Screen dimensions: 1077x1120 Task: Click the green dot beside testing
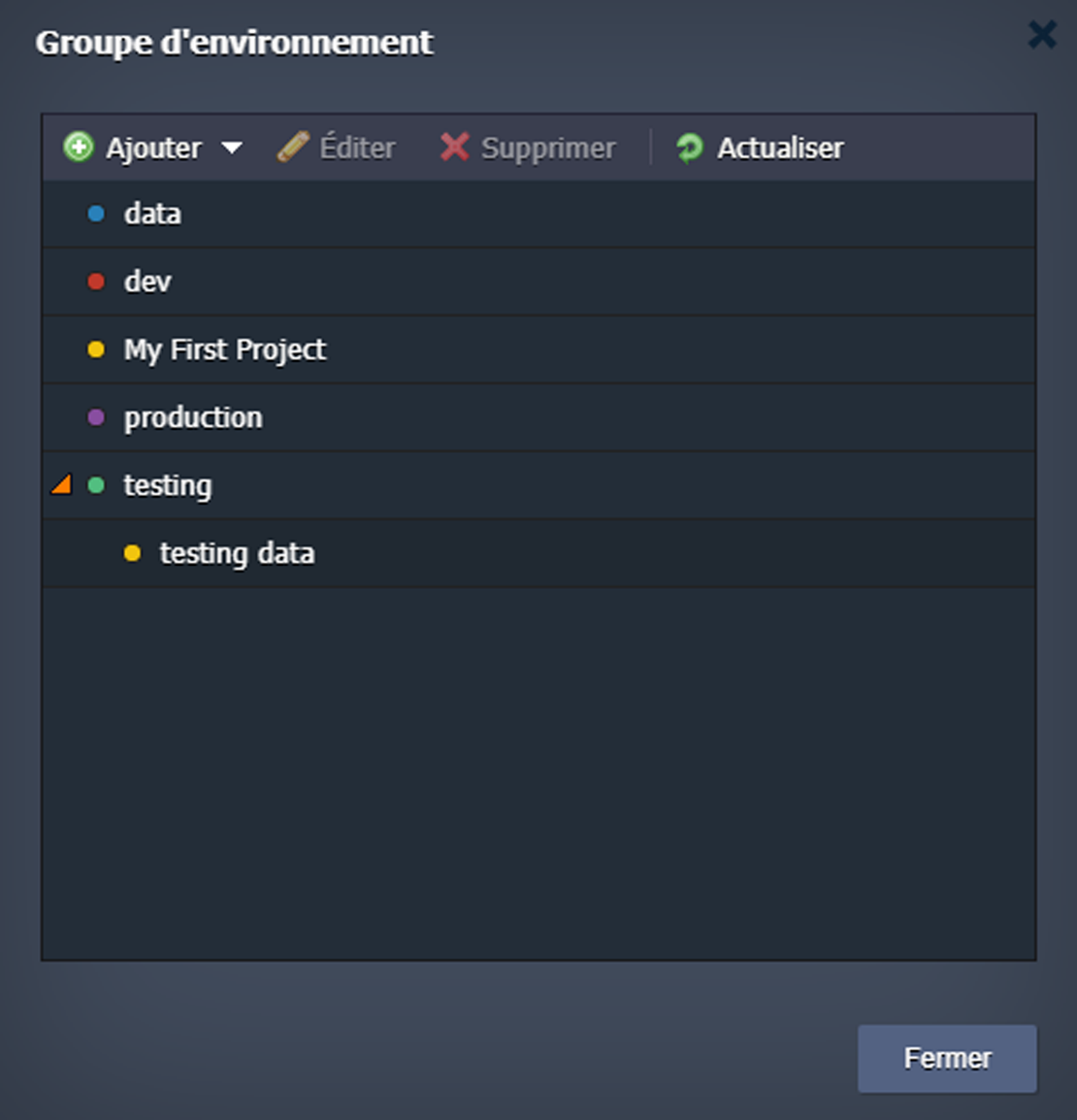tap(96, 485)
